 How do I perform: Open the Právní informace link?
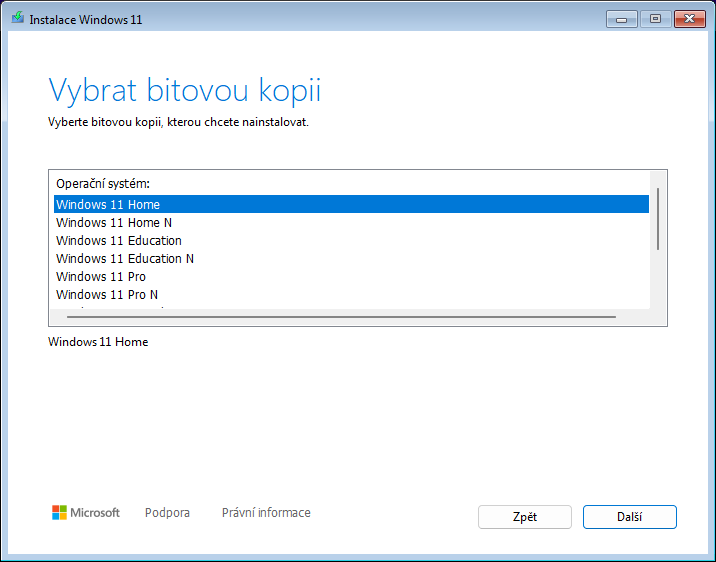(266, 513)
